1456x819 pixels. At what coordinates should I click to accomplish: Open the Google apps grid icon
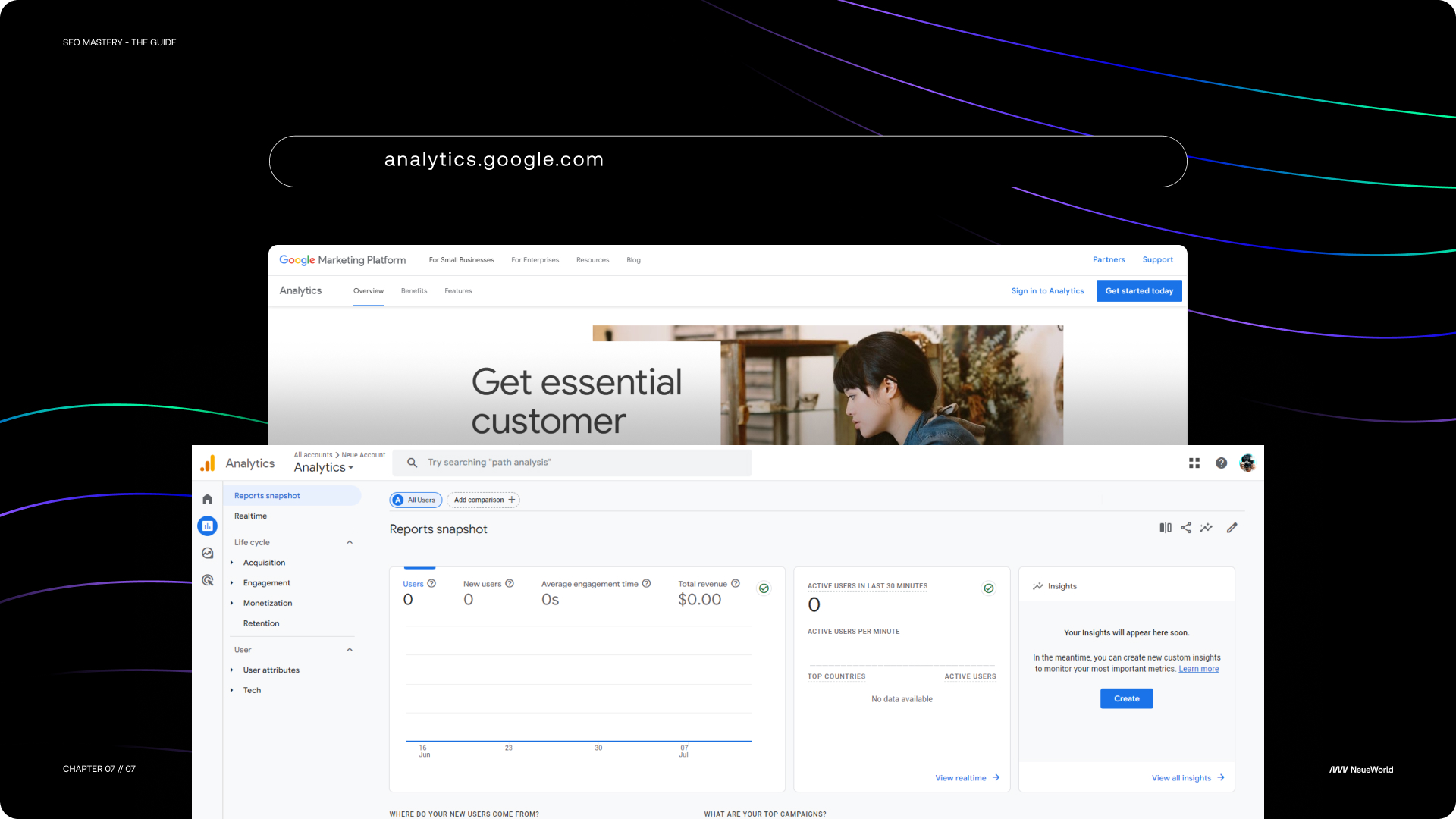pos(1194,463)
